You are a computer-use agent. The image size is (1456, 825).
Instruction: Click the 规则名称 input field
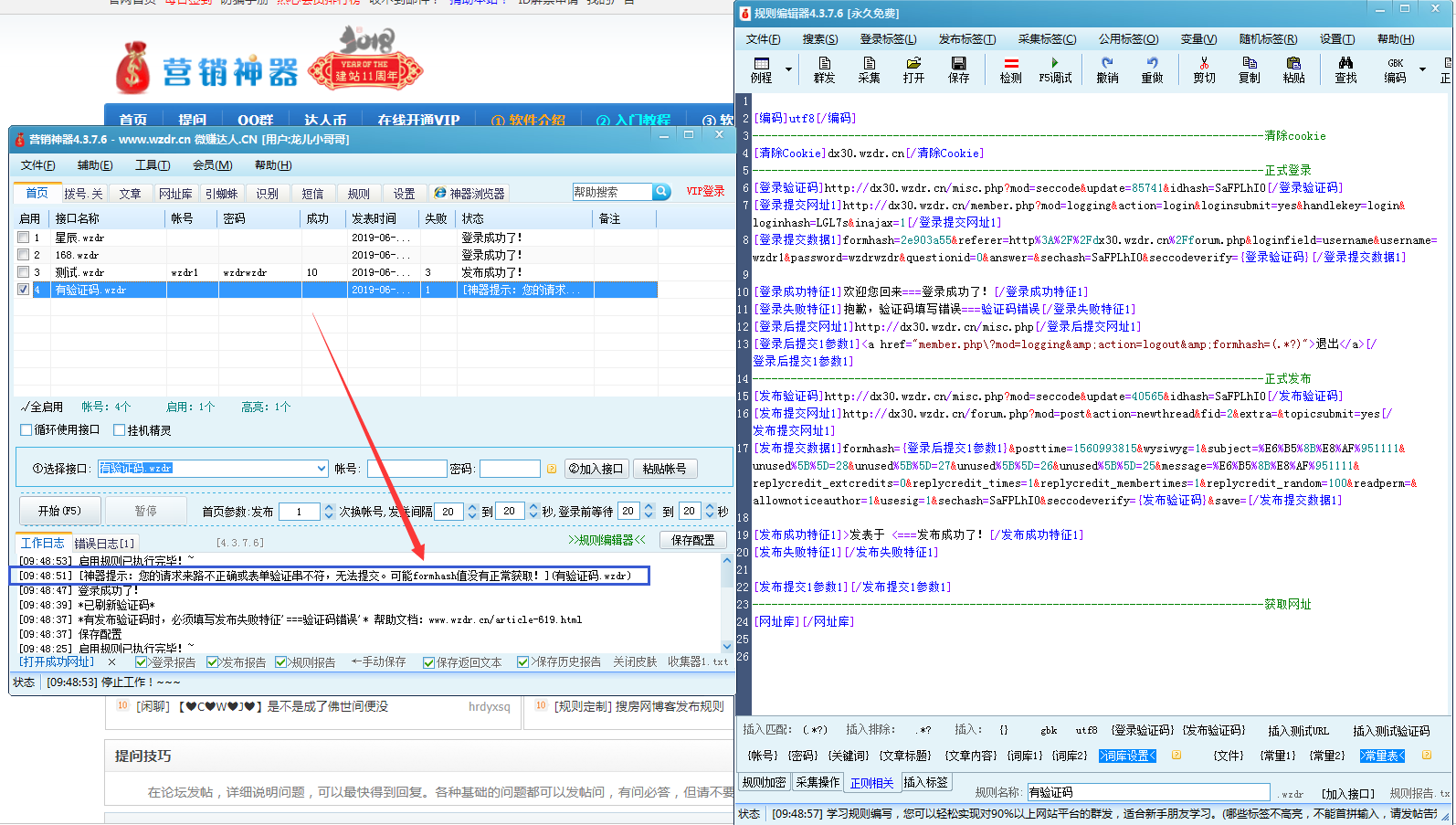(x=1148, y=792)
